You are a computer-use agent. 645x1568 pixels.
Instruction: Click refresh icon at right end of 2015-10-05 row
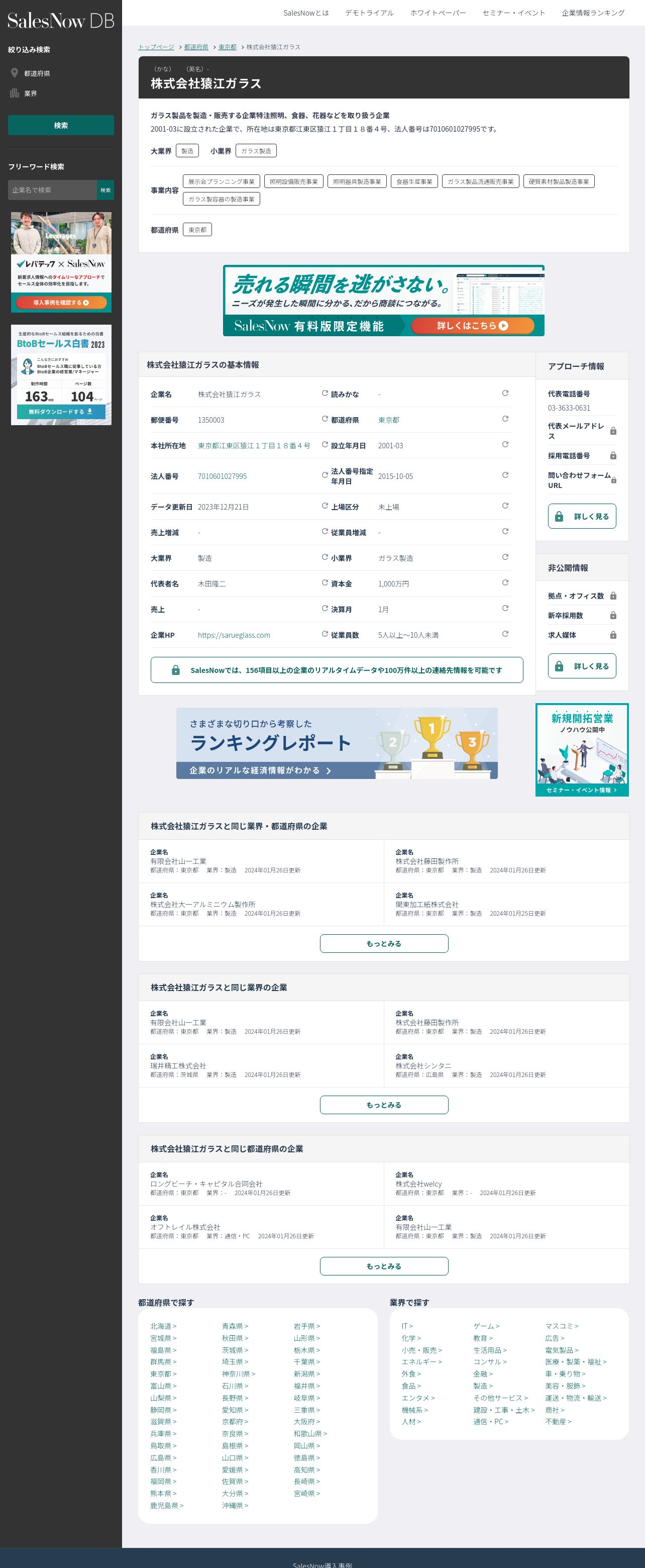pos(505,475)
